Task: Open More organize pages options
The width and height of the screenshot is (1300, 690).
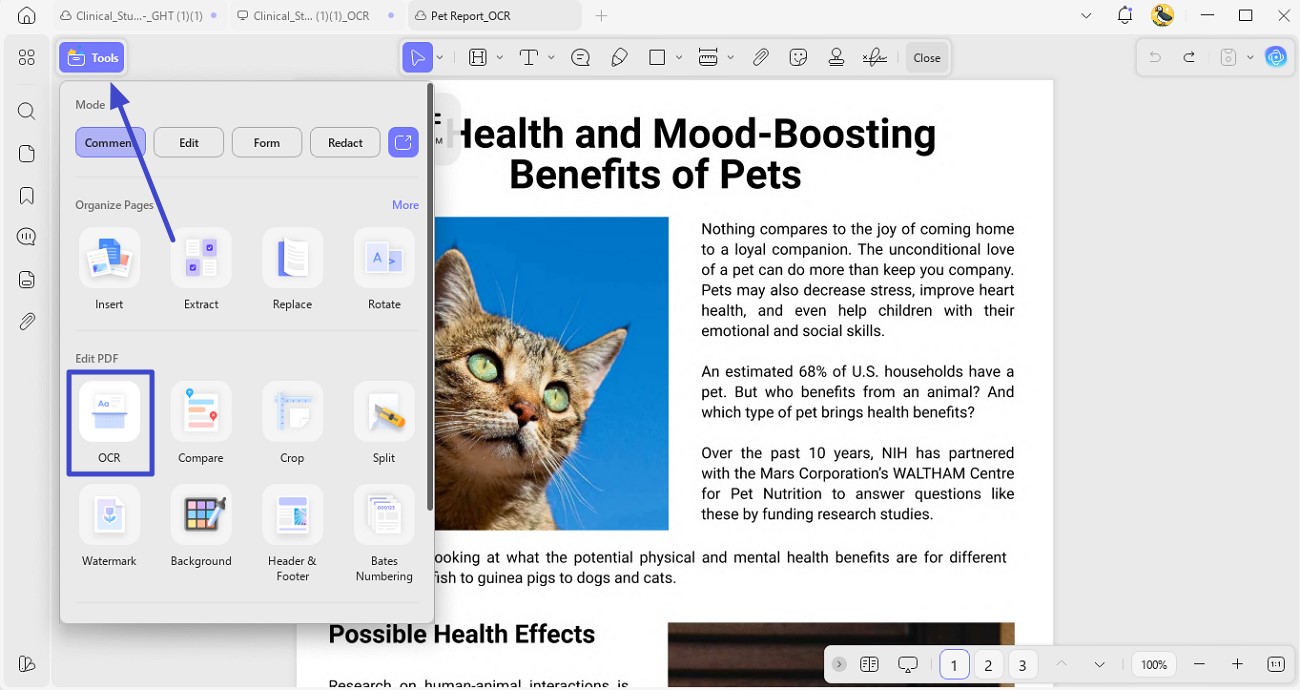Action: click(x=405, y=204)
